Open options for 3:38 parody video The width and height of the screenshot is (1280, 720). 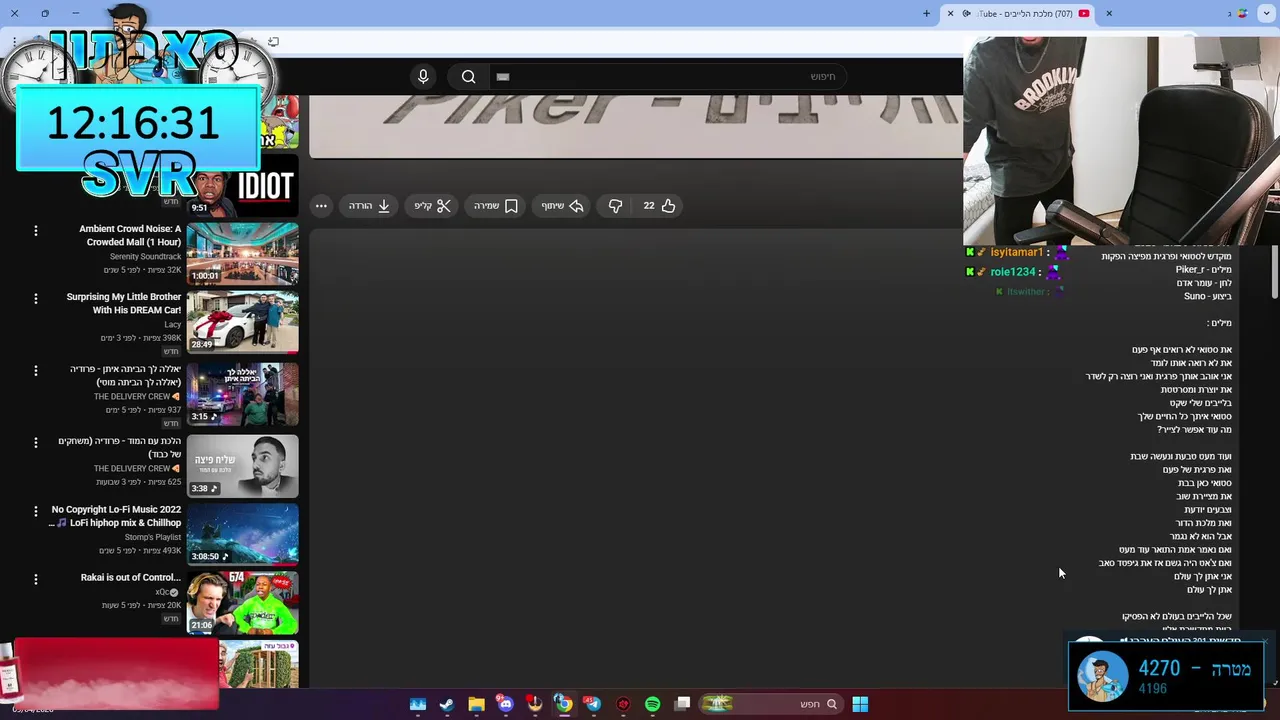pos(36,442)
